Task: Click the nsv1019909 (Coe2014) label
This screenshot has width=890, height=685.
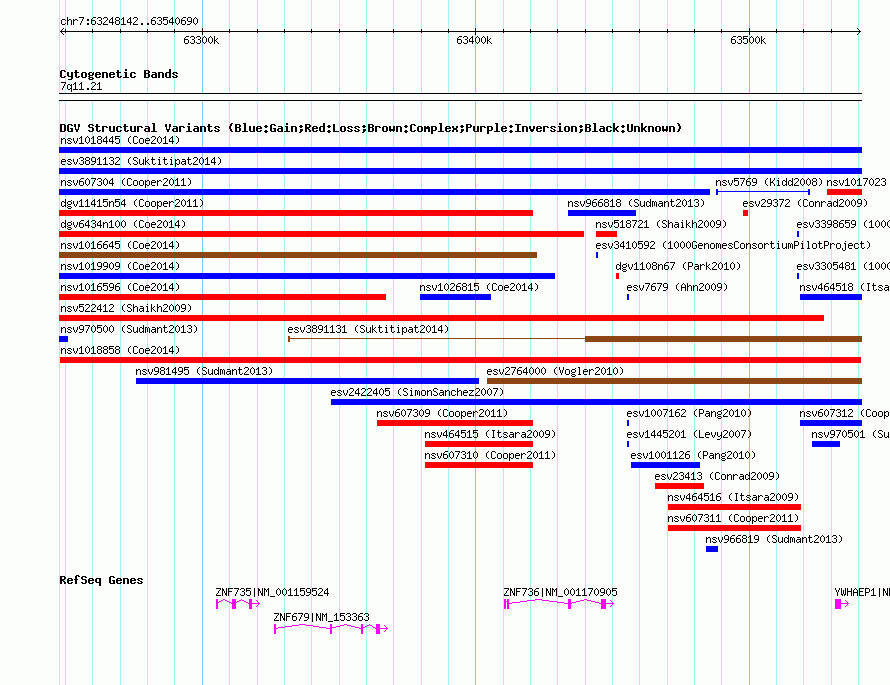Action: pos(120,266)
